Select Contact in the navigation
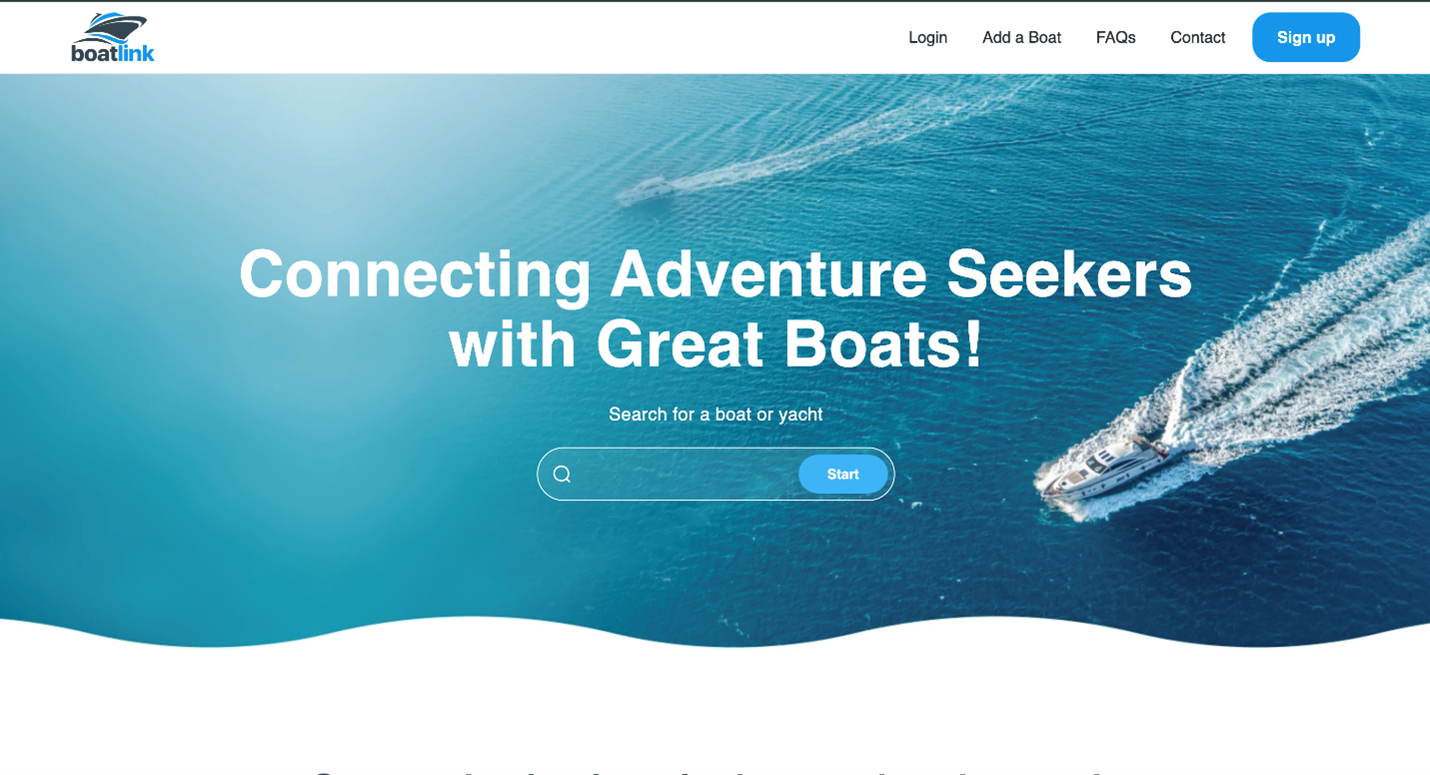Screen dimensions: 1430x775 (x=1197, y=37)
